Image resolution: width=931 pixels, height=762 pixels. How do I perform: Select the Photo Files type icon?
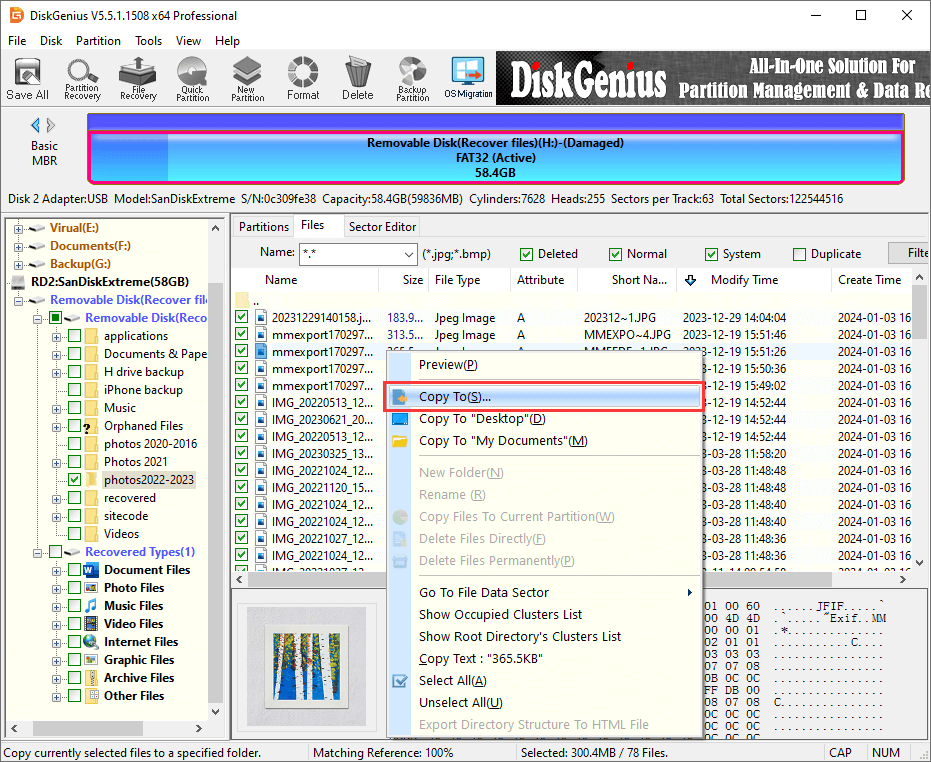click(x=91, y=588)
